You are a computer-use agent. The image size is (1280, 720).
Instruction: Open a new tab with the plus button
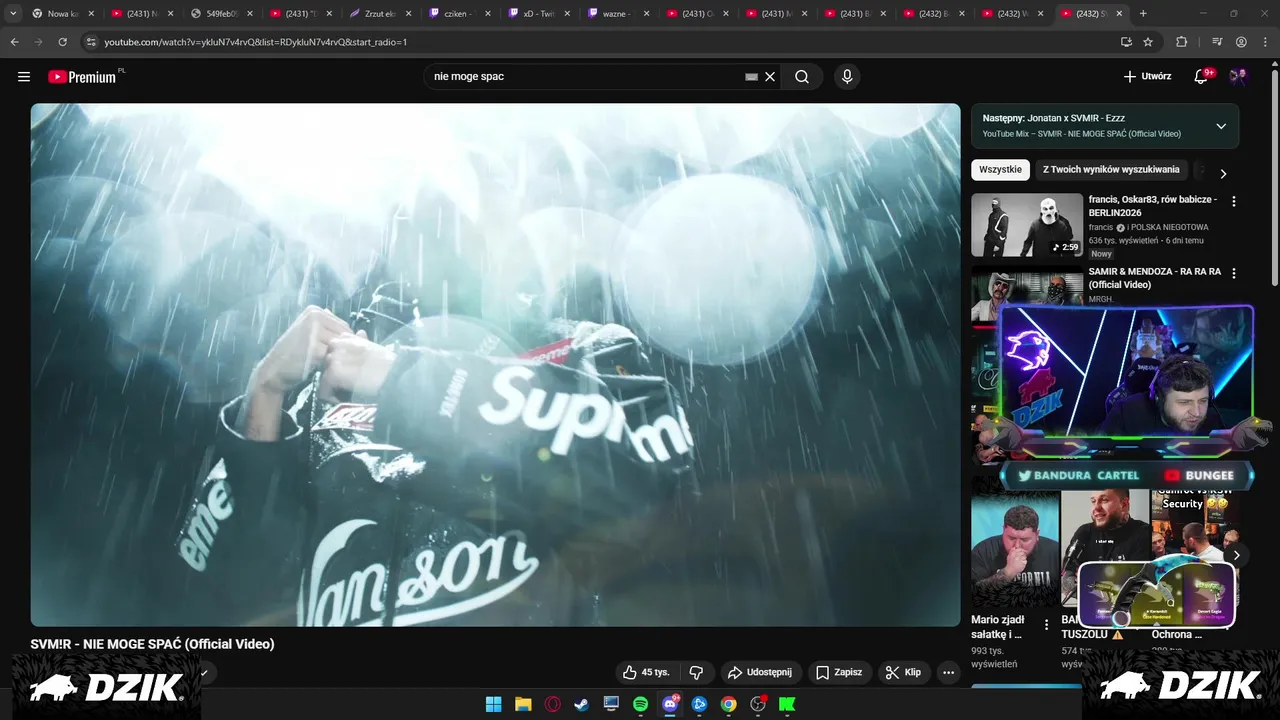tap(1143, 14)
